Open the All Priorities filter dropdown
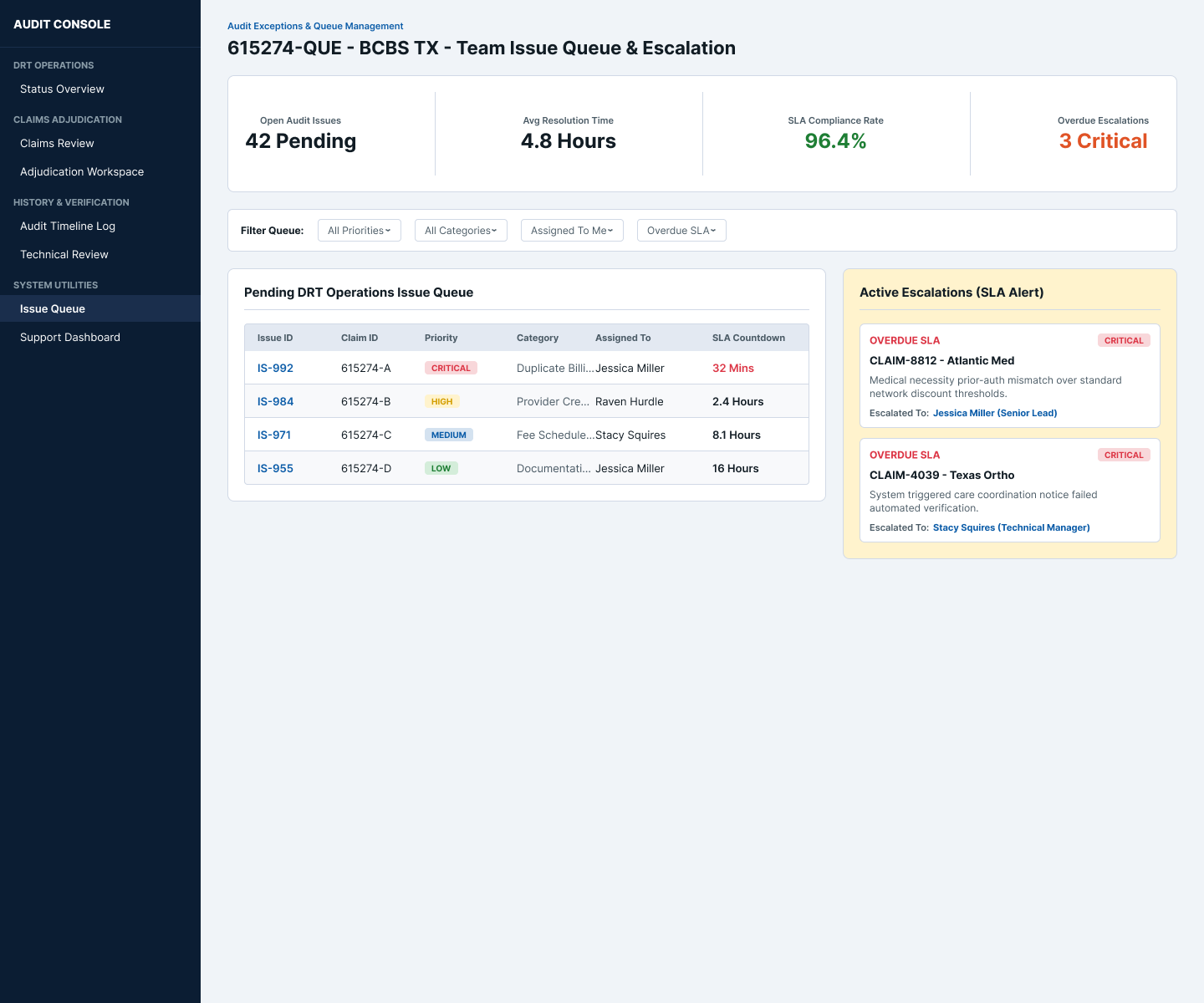This screenshot has height=1003, width=1204. click(x=360, y=231)
